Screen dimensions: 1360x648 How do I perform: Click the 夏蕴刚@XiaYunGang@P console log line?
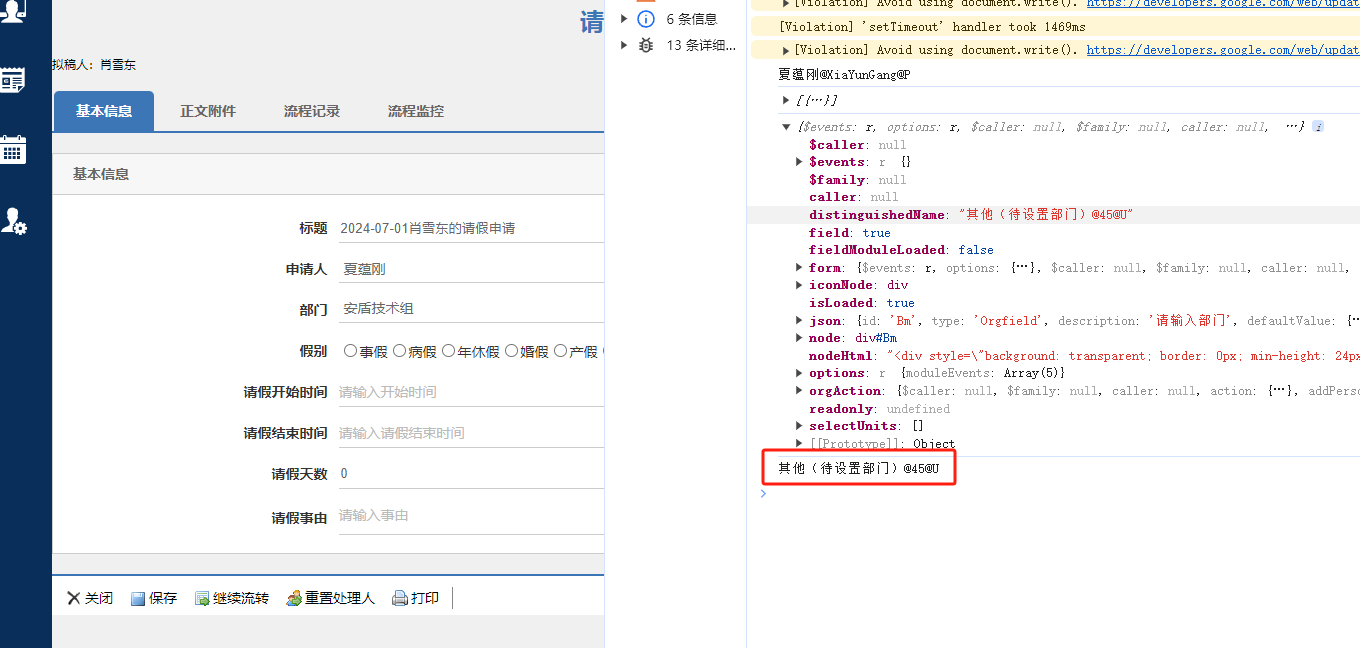[x=844, y=75]
